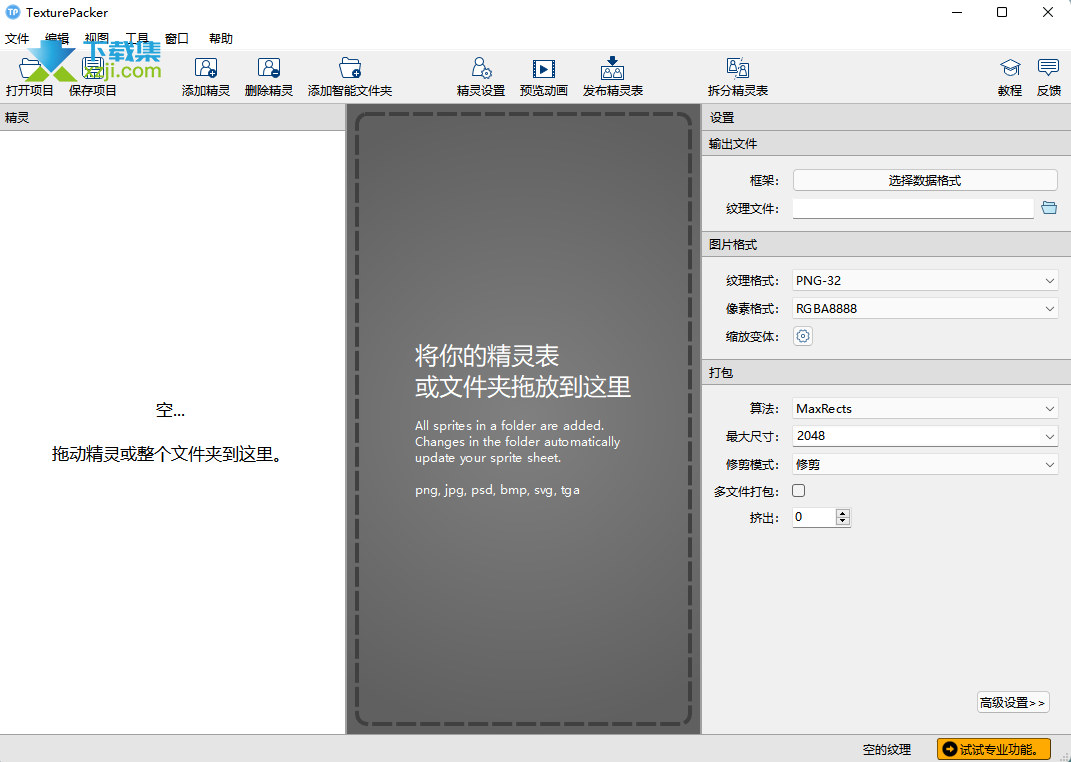Click the 挤出 number input field
Viewport: 1071px width, 762px height.
[814, 517]
